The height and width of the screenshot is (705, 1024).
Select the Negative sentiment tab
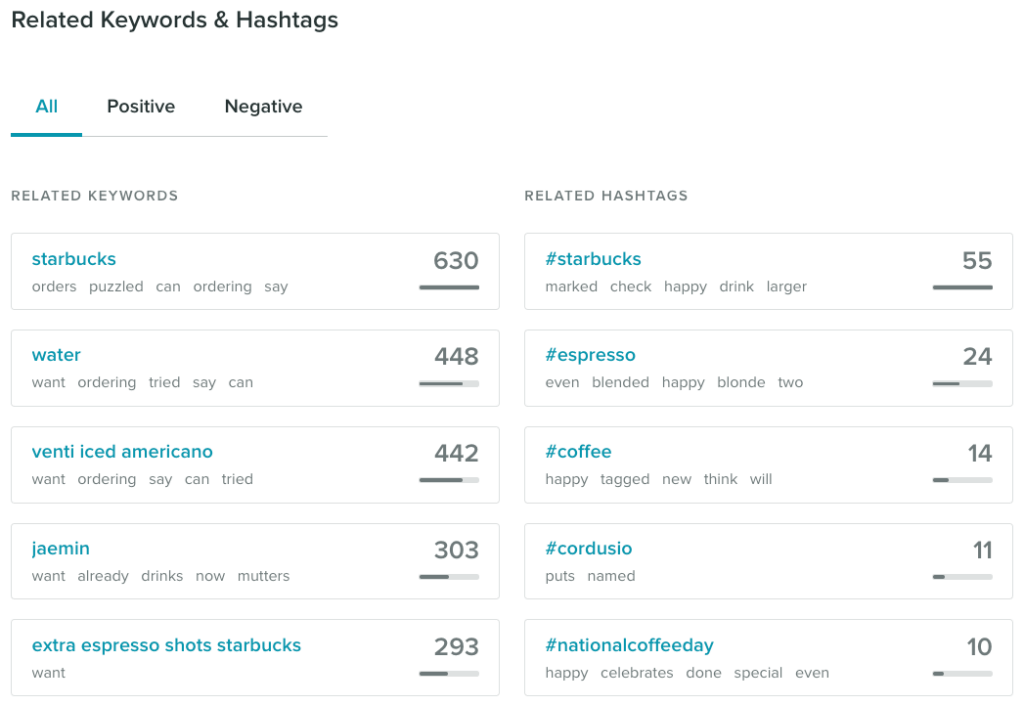pyautogui.click(x=263, y=106)
